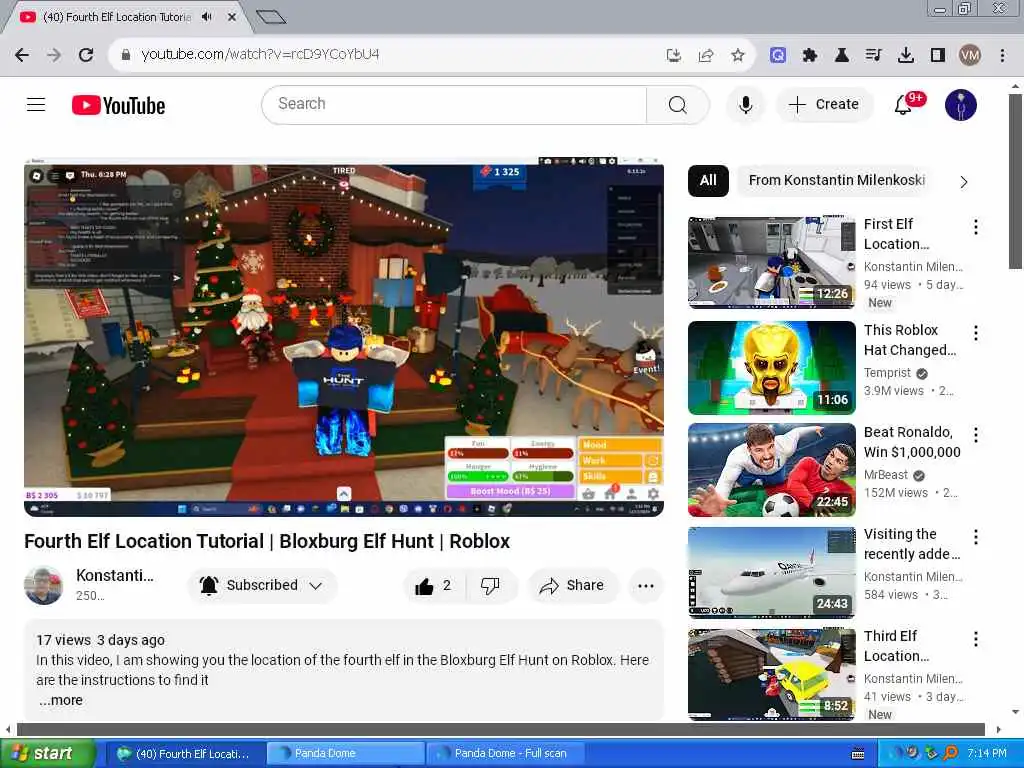Search with voice using the microphone icon

pyautogui.click(x=745, y=104)
